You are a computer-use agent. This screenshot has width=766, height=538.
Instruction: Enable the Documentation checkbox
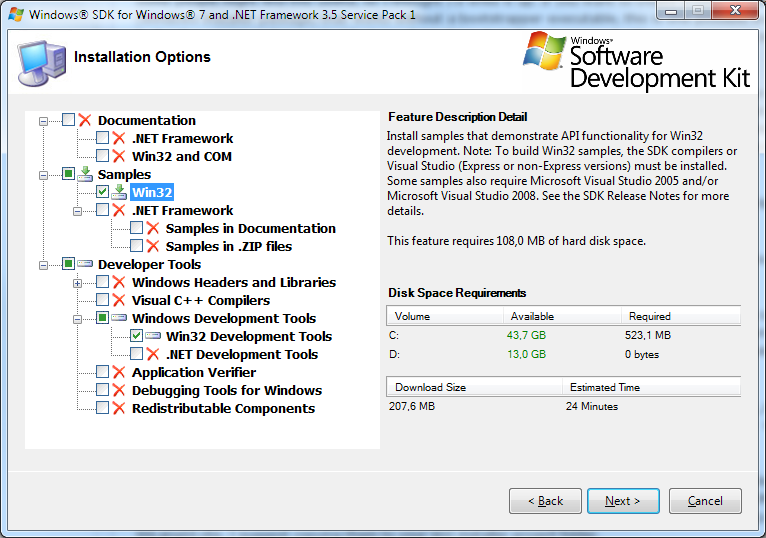pyautogui.click(x=68, y=120)
